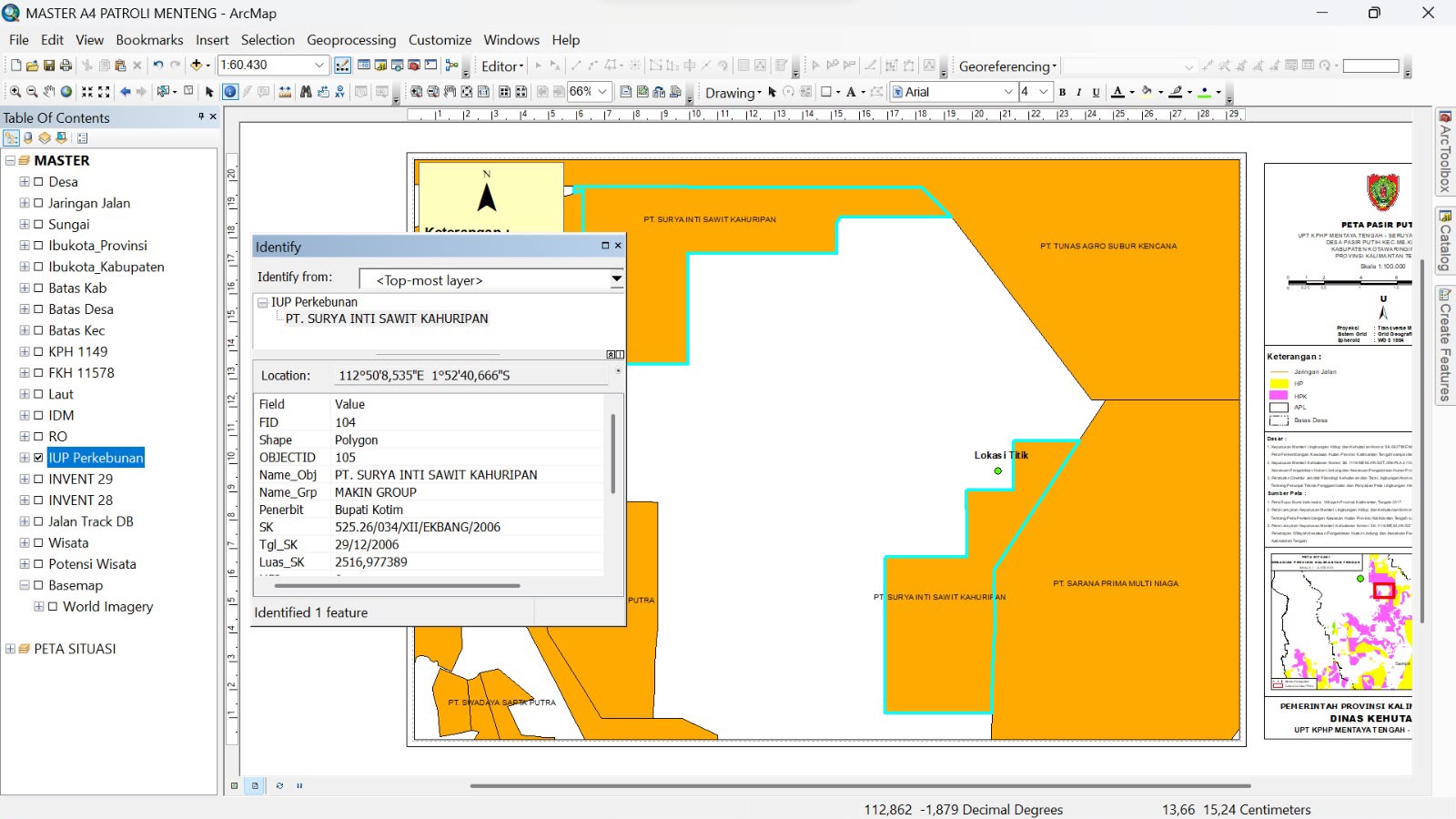Apply underline text formatting
Viewport: 1456px width, 819px height.
(1096, 92)
